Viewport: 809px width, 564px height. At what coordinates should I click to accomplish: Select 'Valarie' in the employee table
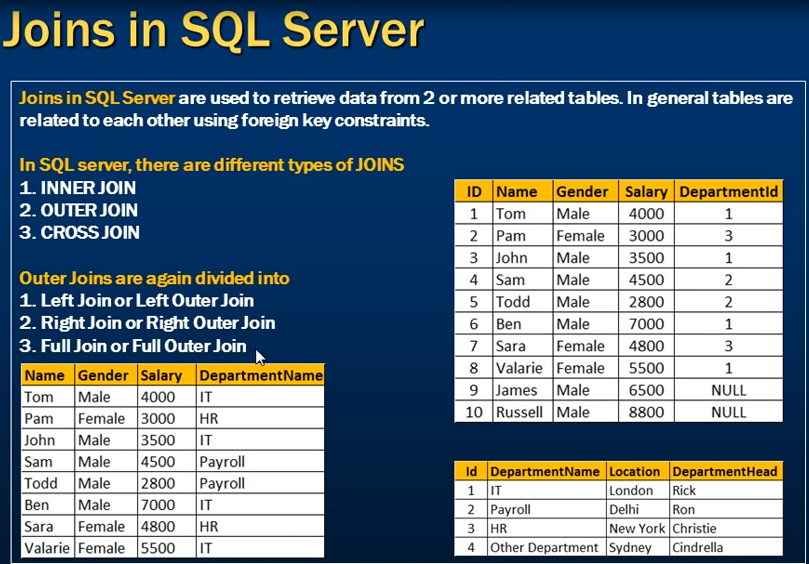pyautogui.click(x=523, y=368)
